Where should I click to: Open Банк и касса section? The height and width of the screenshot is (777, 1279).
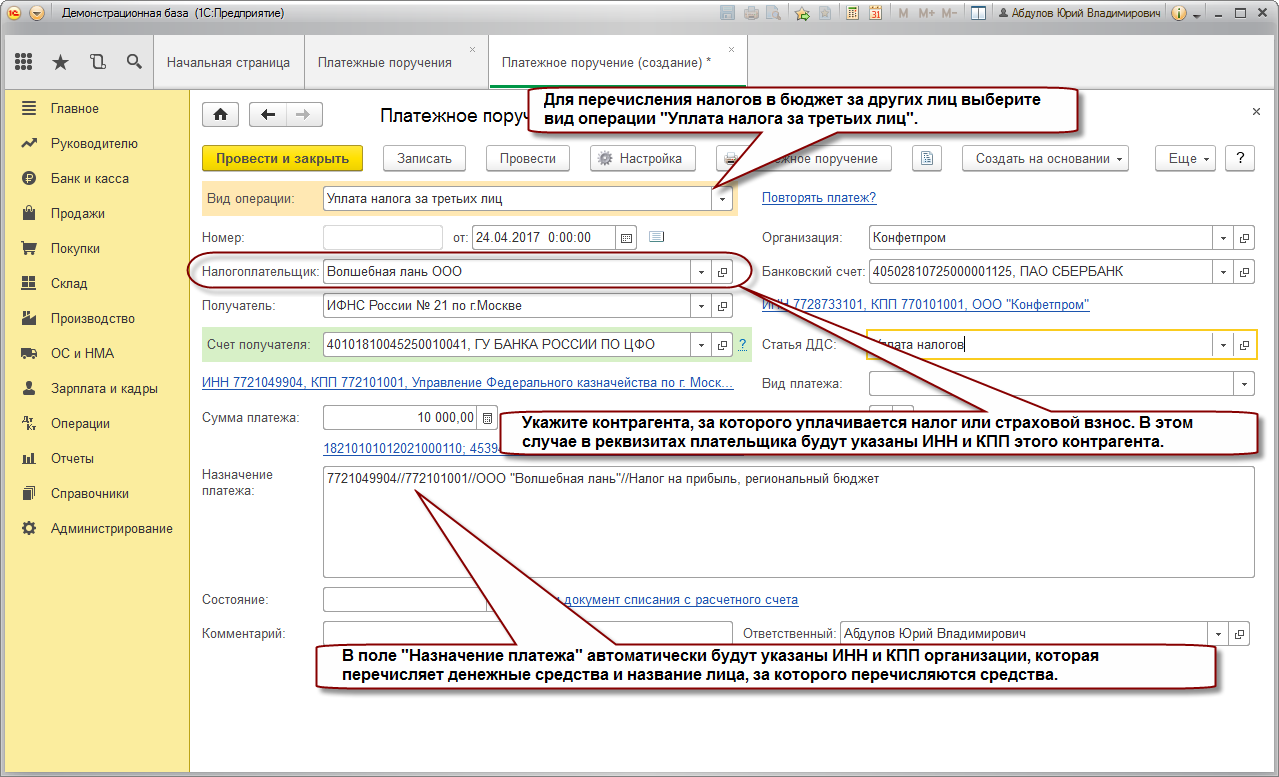(90, 178)
